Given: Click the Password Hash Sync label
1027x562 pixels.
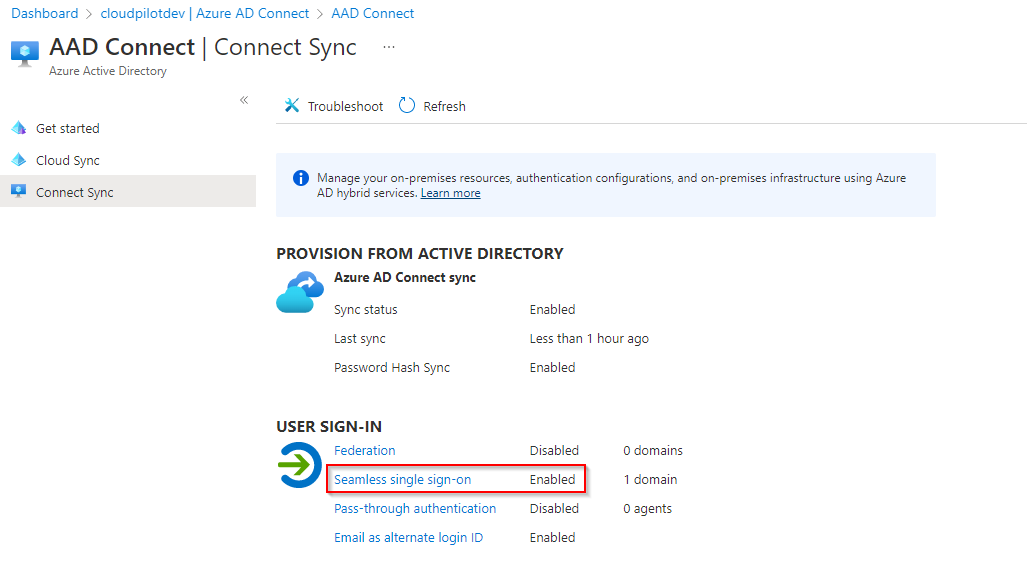Looking at the screenshot, I should click(x=392, y=367).
